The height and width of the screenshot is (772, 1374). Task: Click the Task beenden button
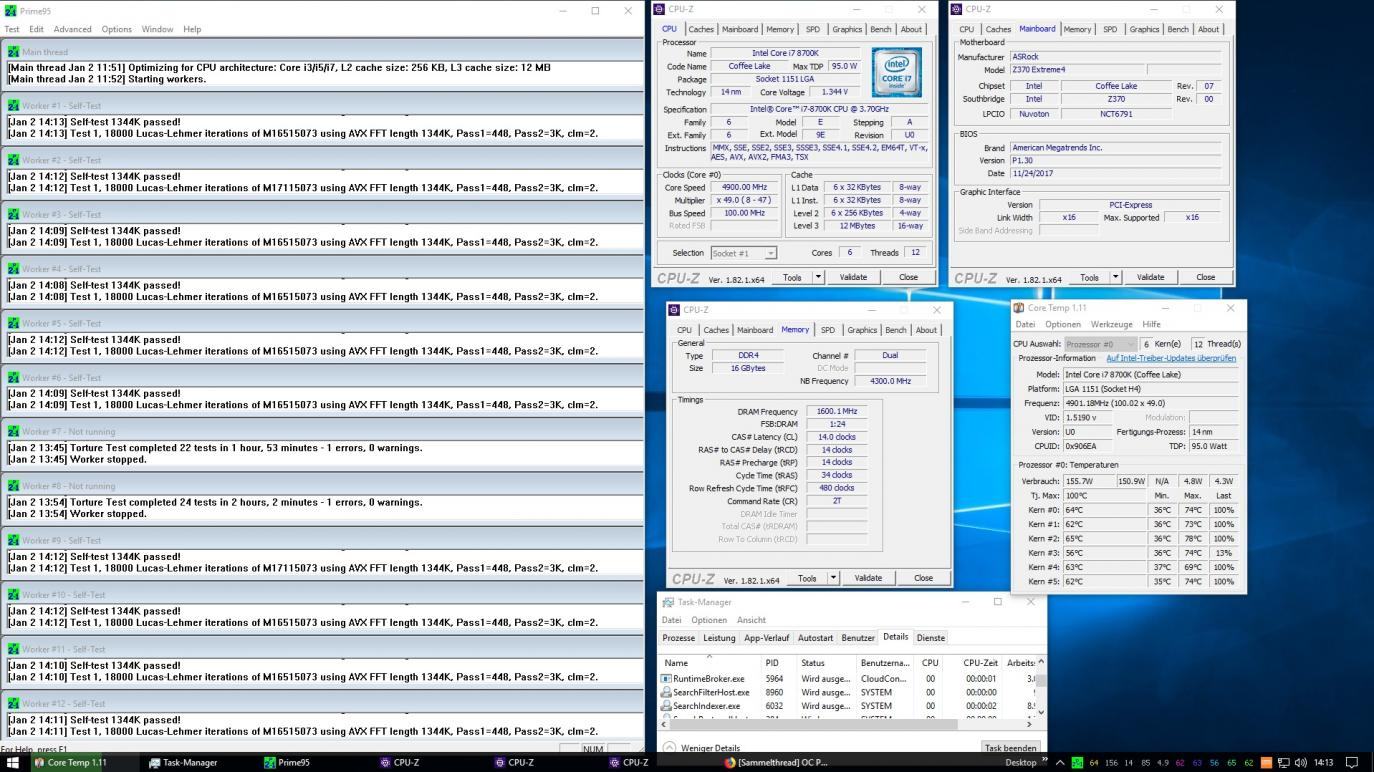tap(1010, 748)
